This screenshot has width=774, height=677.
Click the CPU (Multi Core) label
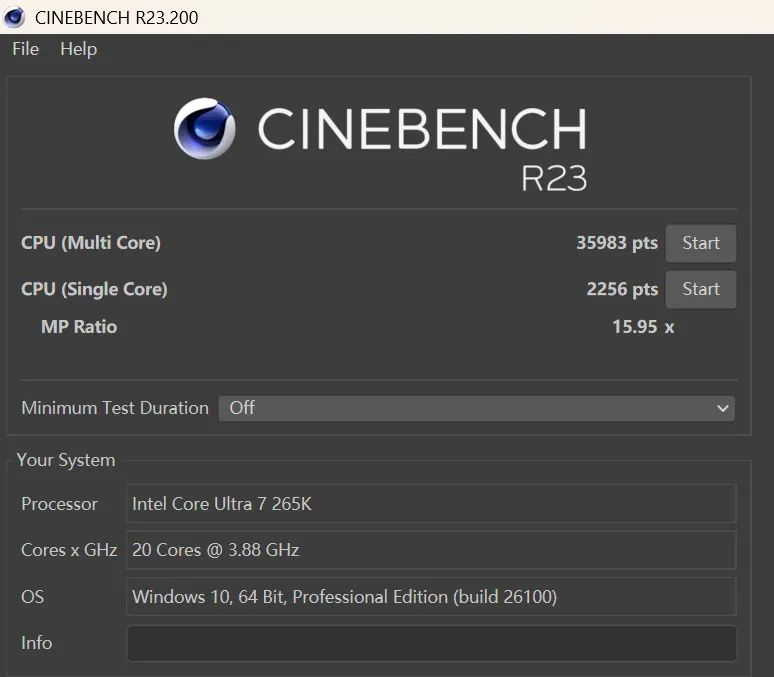(91, 242)
